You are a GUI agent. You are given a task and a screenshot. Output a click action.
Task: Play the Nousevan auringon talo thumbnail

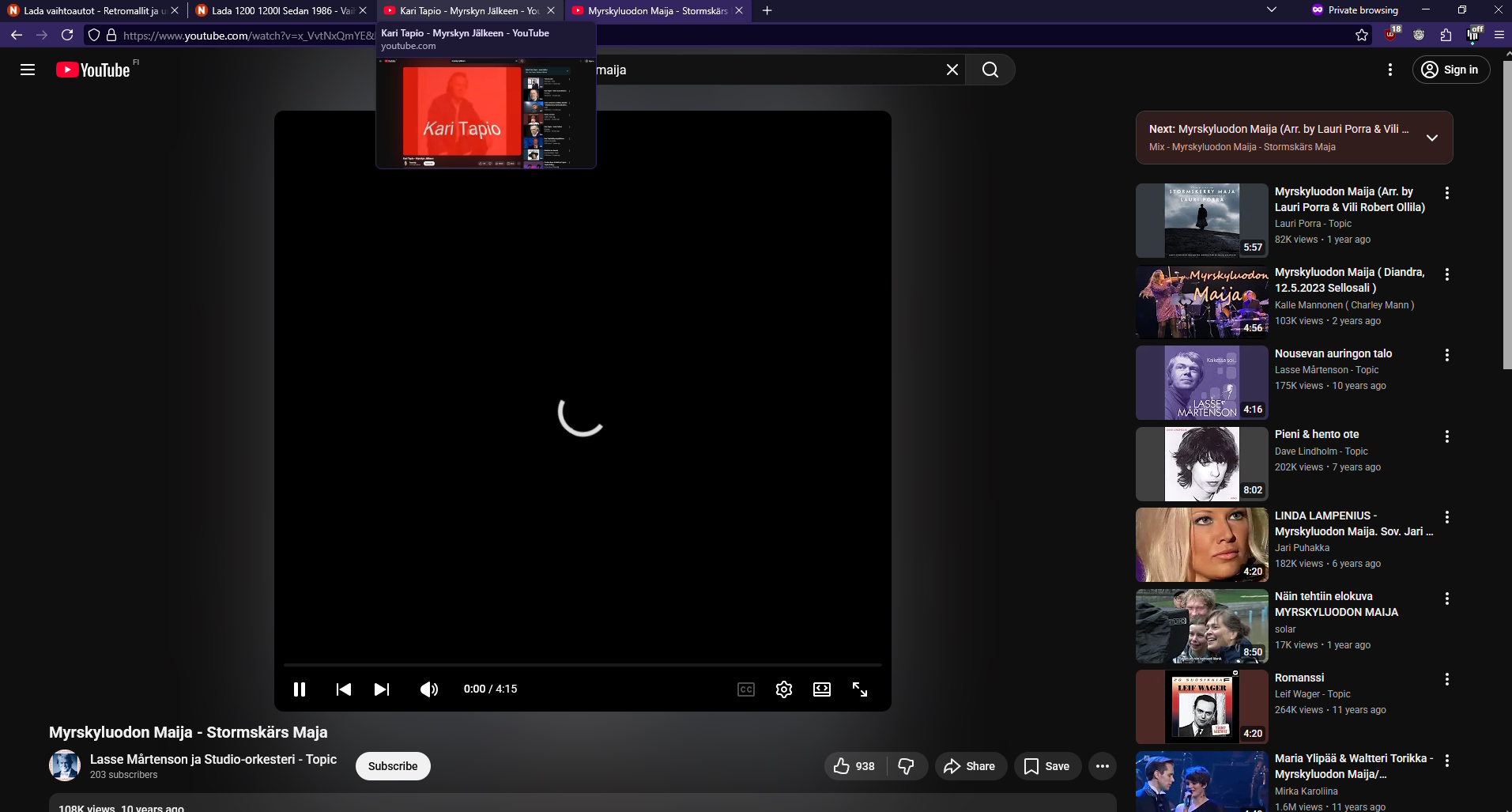[1202, 383]
